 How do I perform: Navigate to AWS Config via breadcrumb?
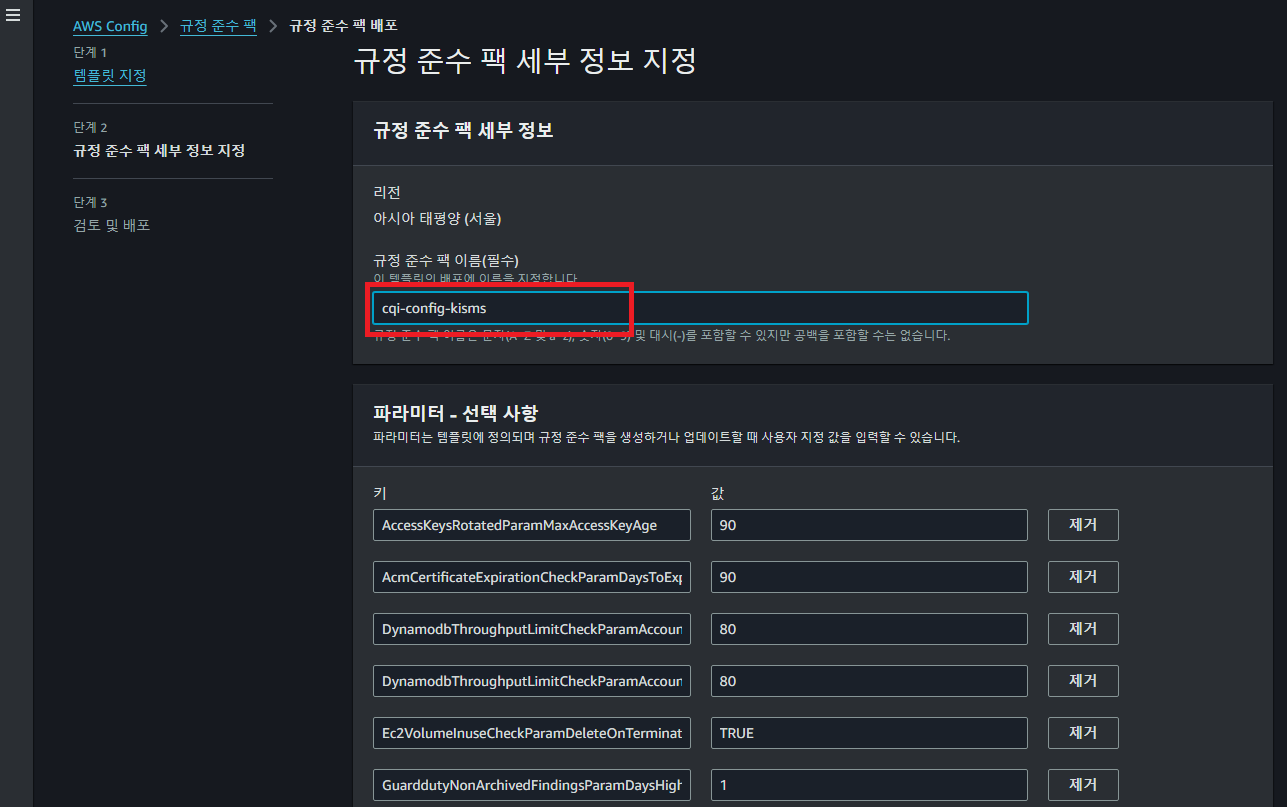pyautogui.click(x=109, y=26)
